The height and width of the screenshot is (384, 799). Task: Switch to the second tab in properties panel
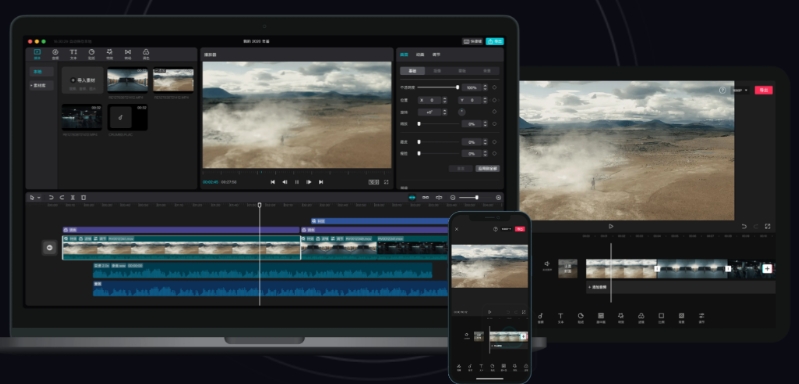[x=420, y=54]
